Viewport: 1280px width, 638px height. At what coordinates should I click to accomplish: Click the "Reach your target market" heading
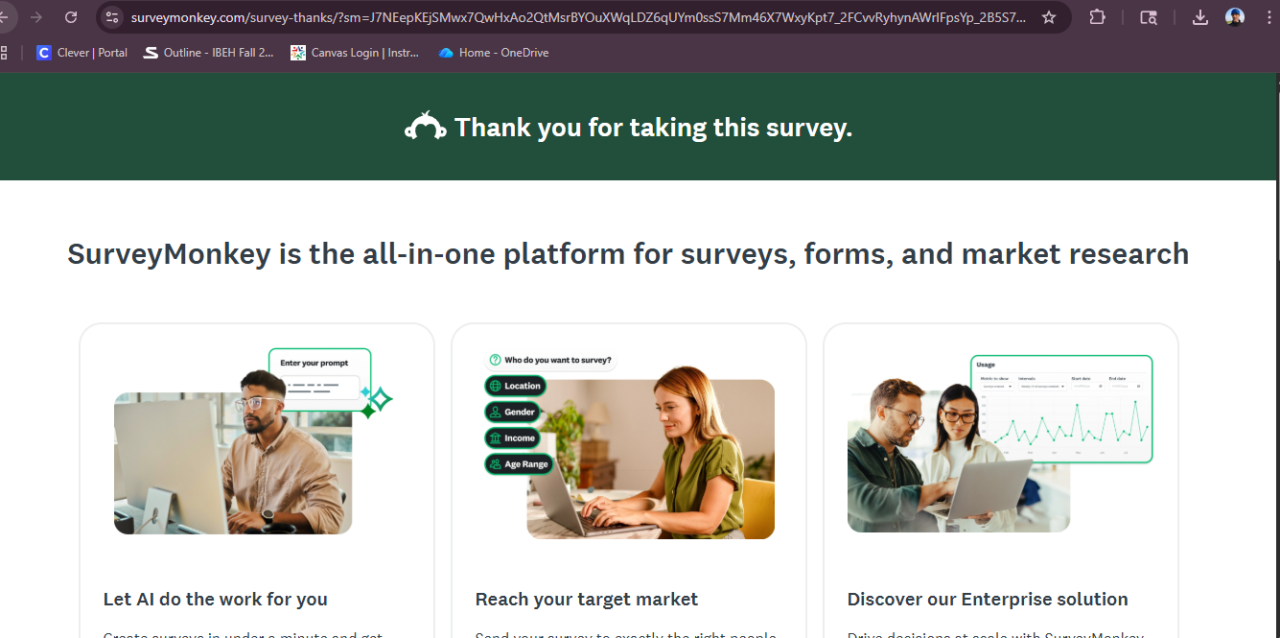(x=586, y=599)
